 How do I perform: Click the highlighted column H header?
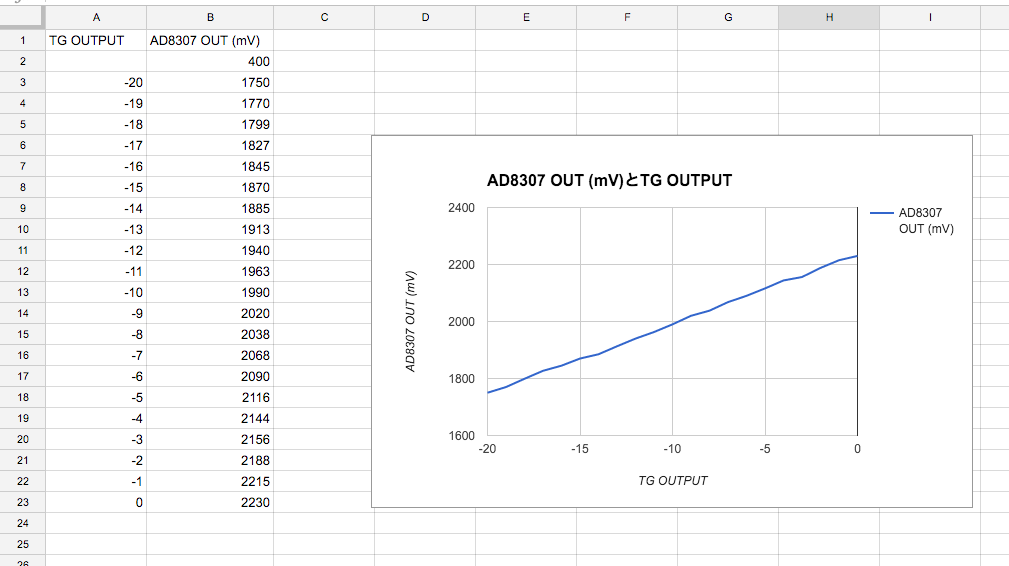tap(829, 18)
